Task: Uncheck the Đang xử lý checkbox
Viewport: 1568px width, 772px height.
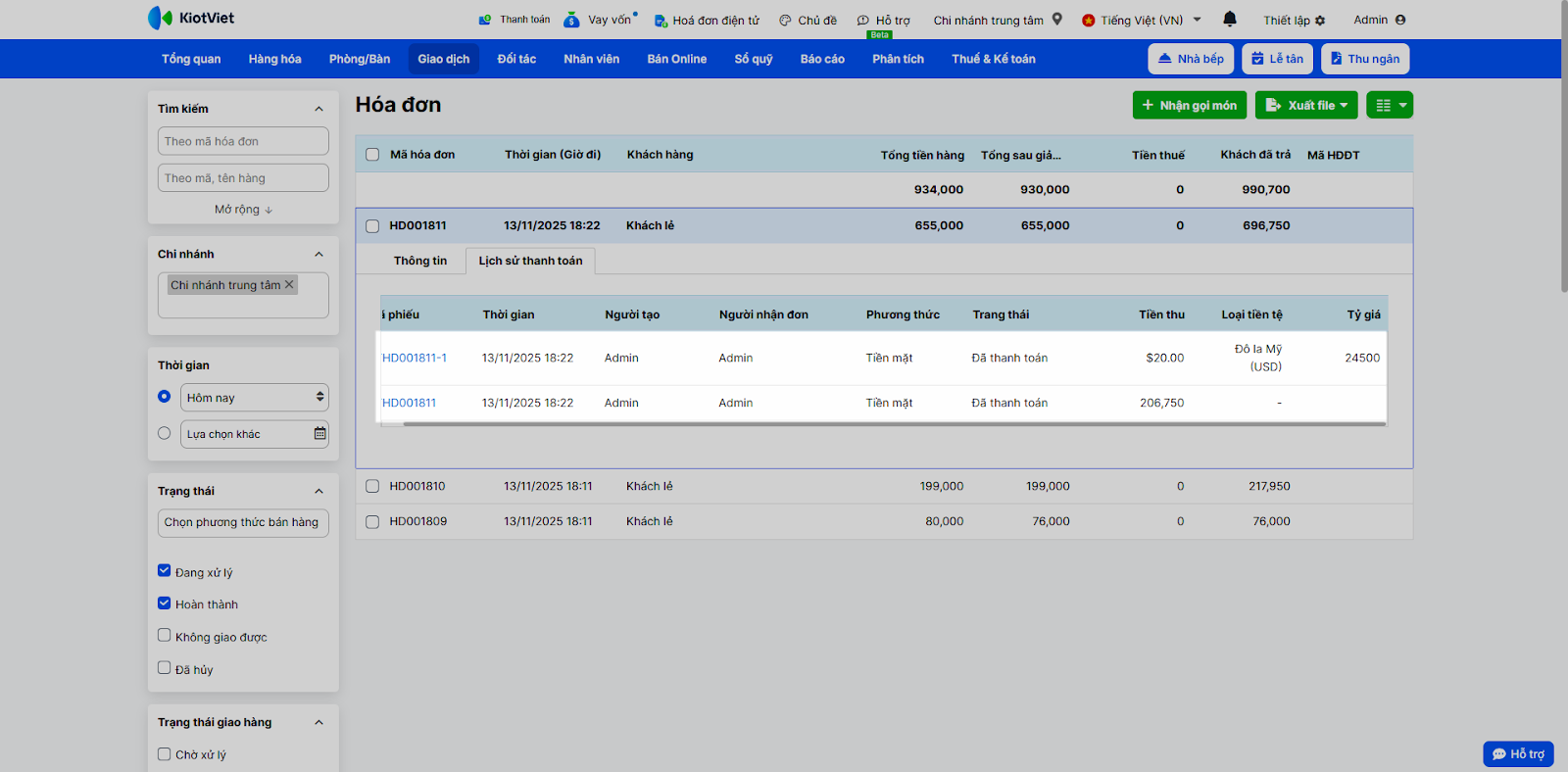Action: pyautogui.click(x=165, y=571)
